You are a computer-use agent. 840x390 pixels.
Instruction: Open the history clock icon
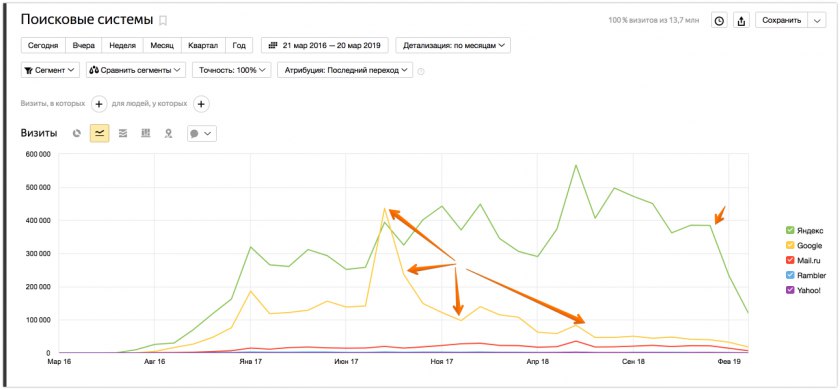719,20
